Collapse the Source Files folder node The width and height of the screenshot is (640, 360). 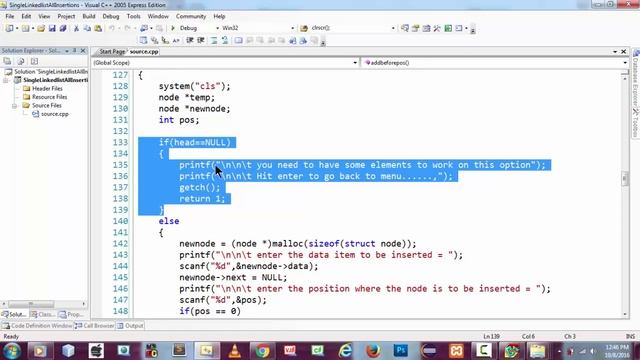(14, 106)
